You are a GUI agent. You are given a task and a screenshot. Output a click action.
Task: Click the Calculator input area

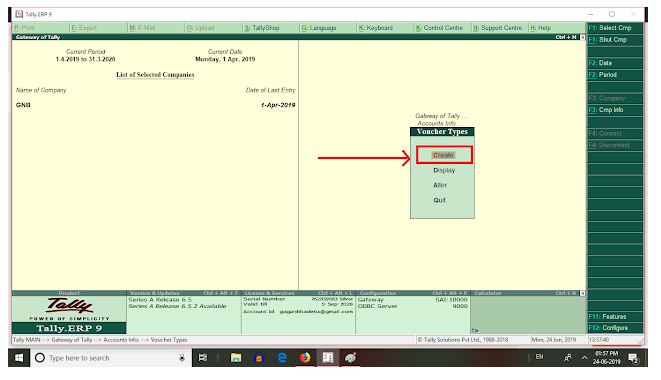pyautogui.click(x=528, y=315)
